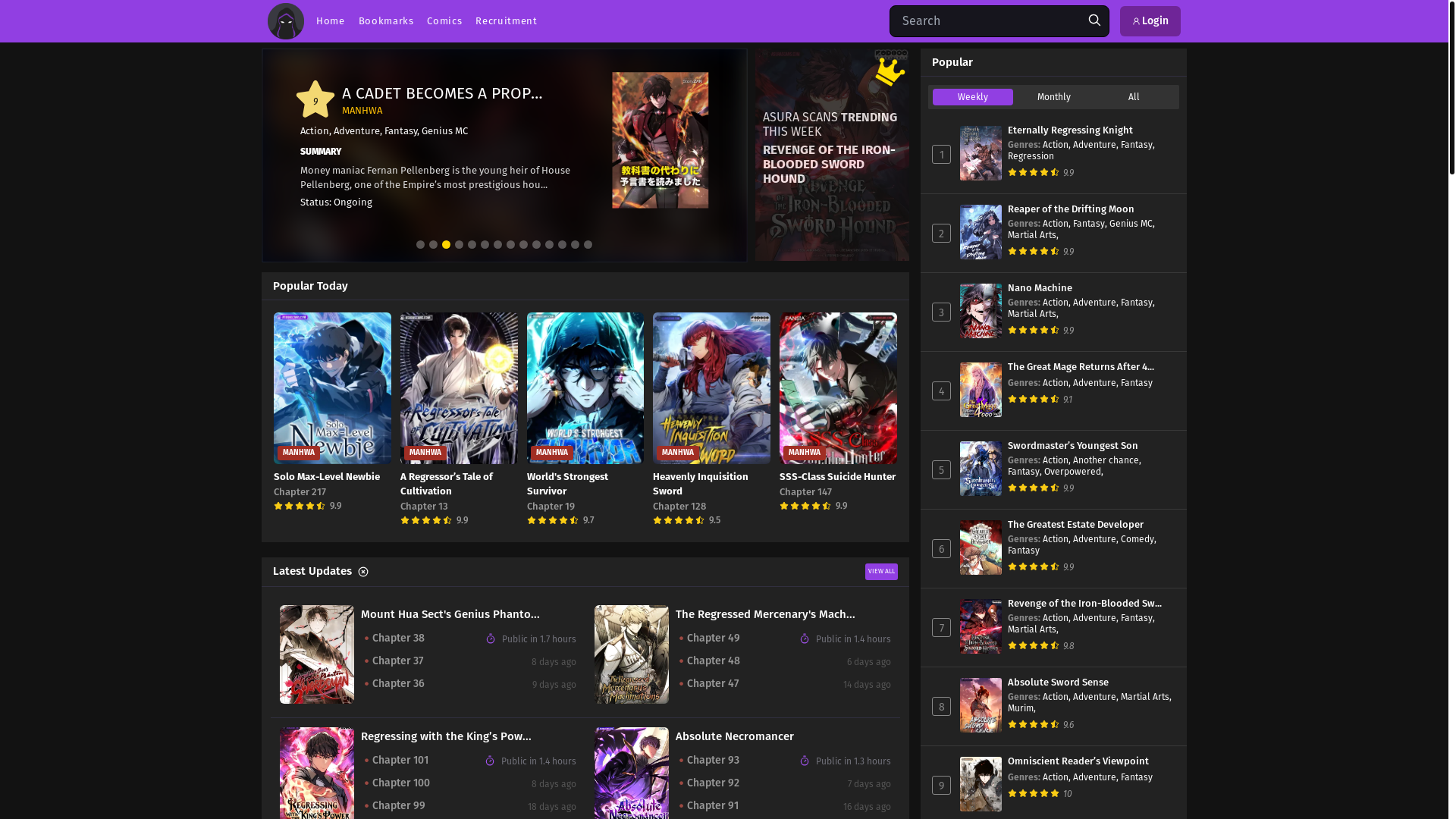The height and width of the screenshot is (819, 1456).
Task: Open Absolute Necromancer Chapter 92
Action: click(x=713, y=783)
